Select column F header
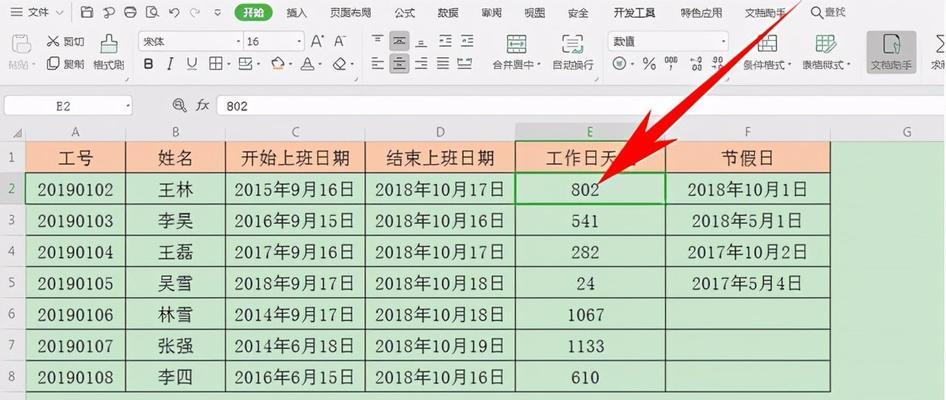 click(x=748, y=132)
